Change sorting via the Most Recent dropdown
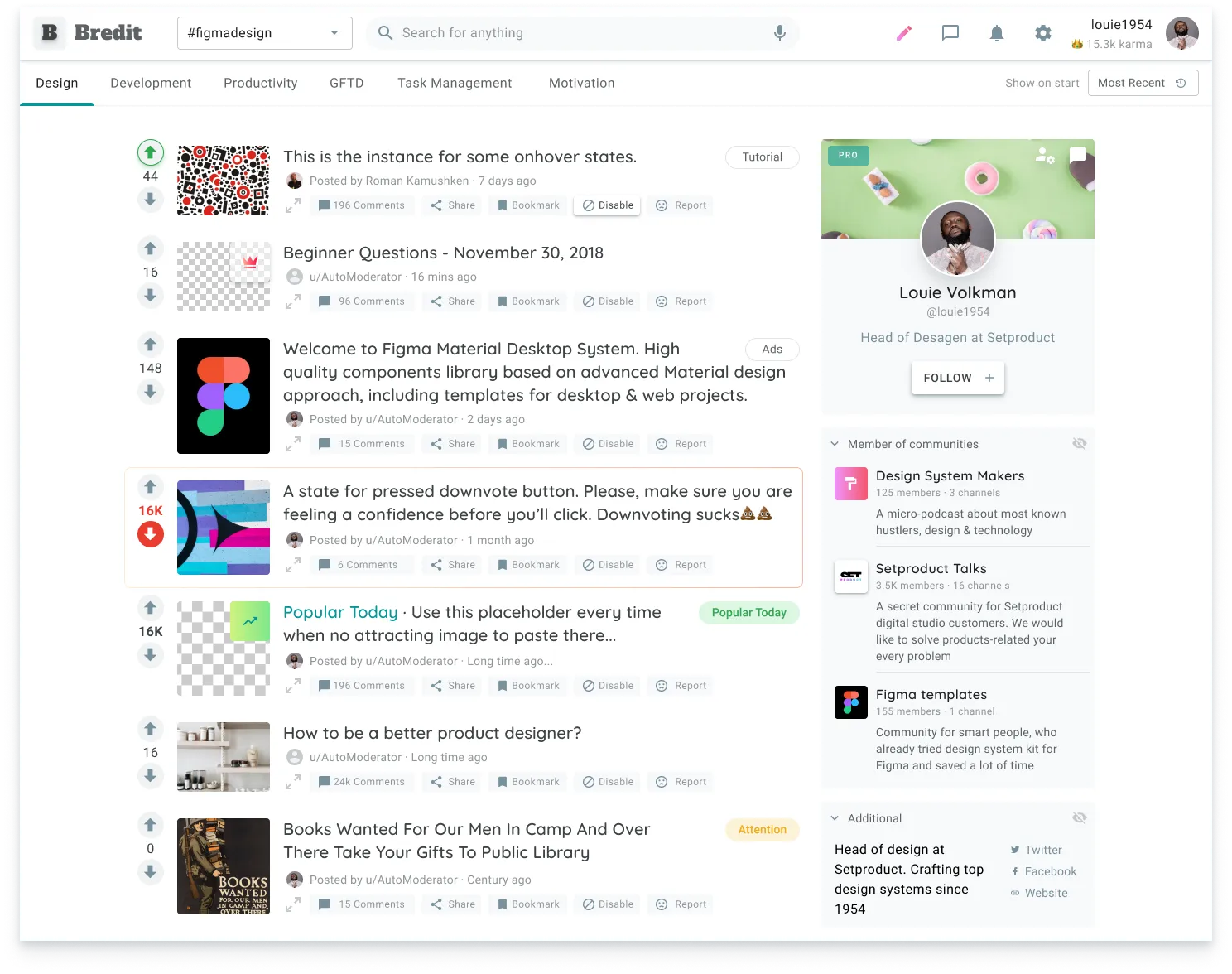 point(1143,83)
